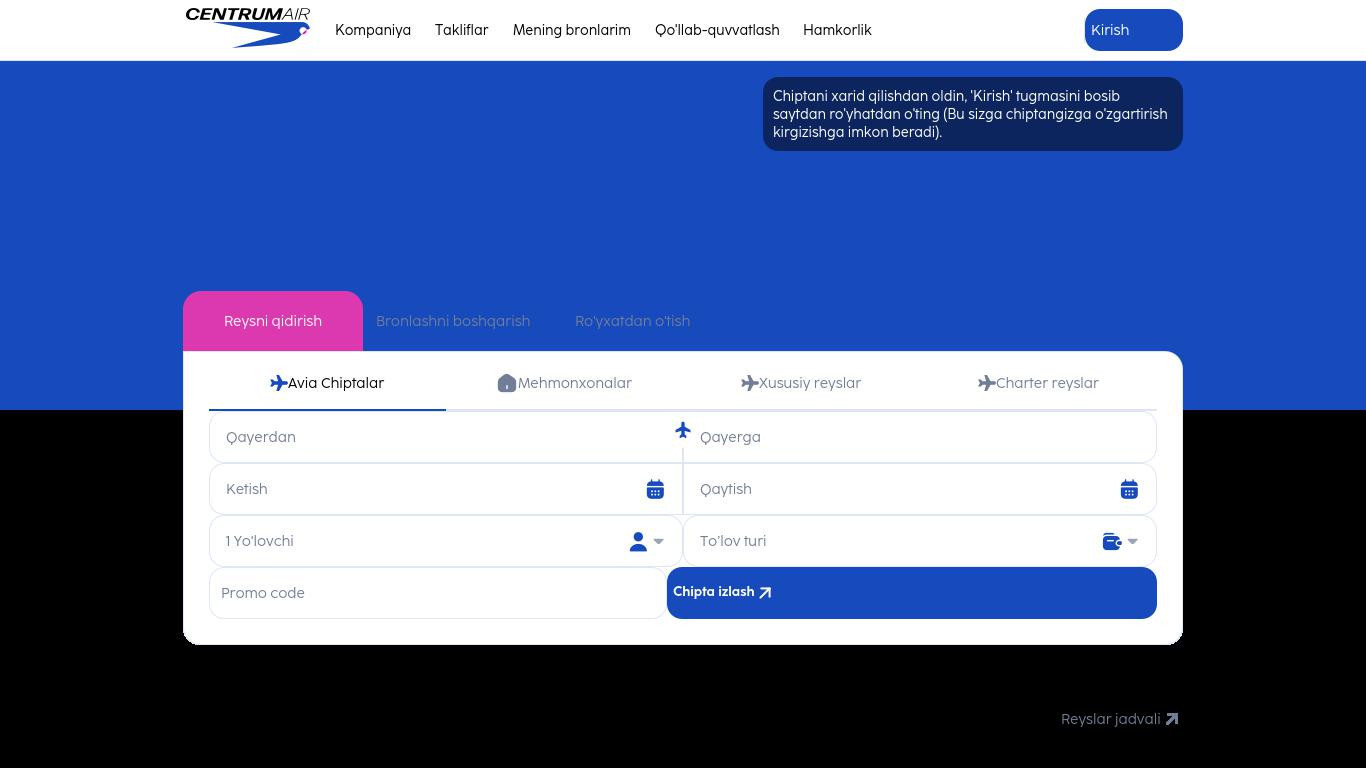Open the To'lov turi payment selector

tap(920, 541)
